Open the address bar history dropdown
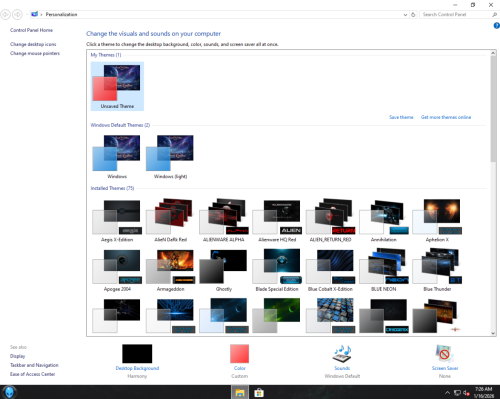The height and width of the screenshot is (399, 500). click(x=405, y=15)
